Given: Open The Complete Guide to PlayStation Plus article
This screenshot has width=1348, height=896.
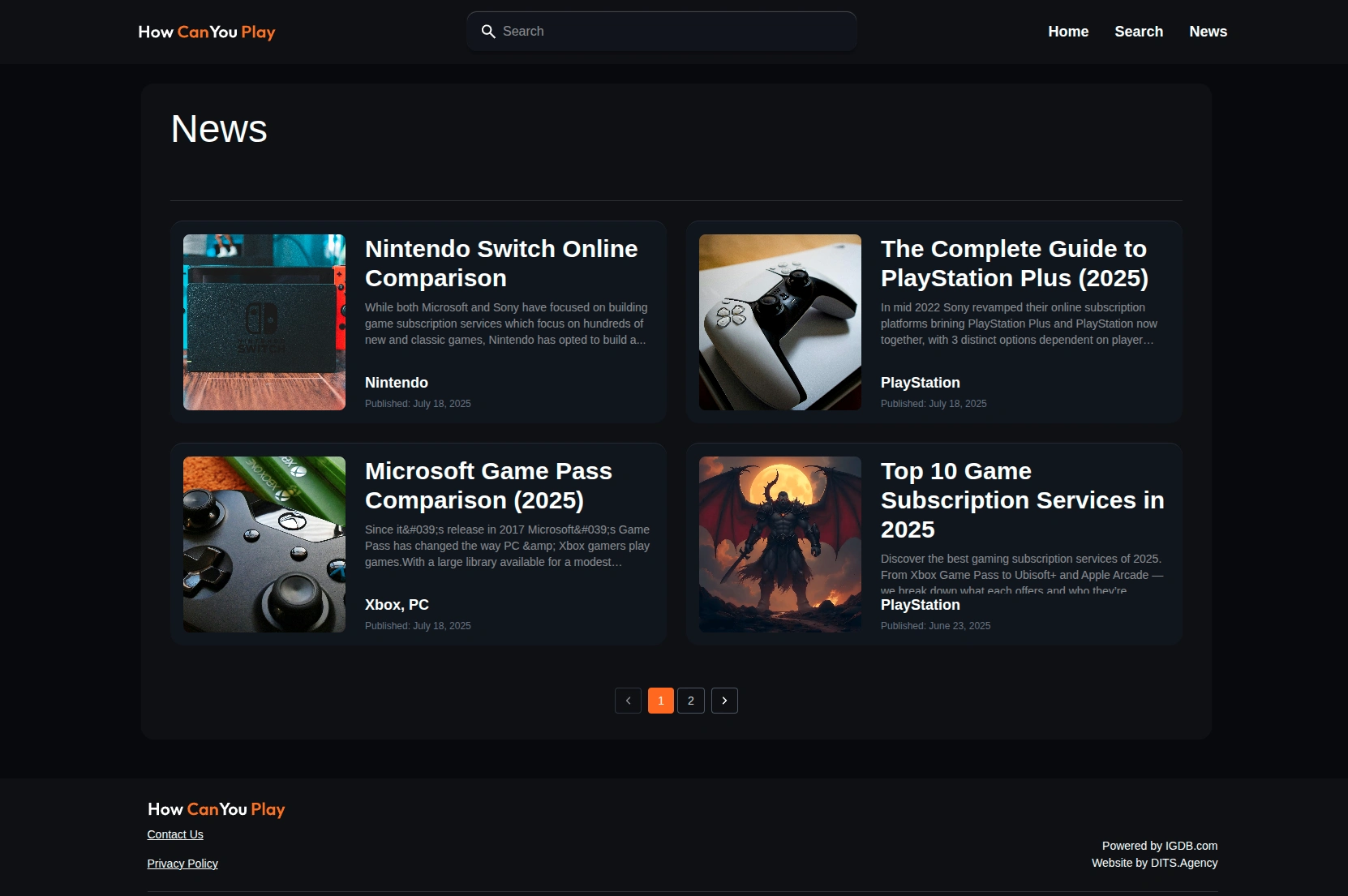Looking at the screenshot, I should [x=1015, y=264].
